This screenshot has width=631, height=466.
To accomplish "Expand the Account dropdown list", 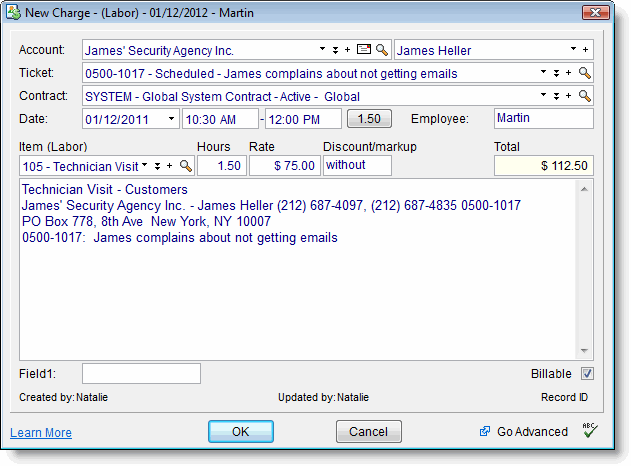I will coord(322,49).
